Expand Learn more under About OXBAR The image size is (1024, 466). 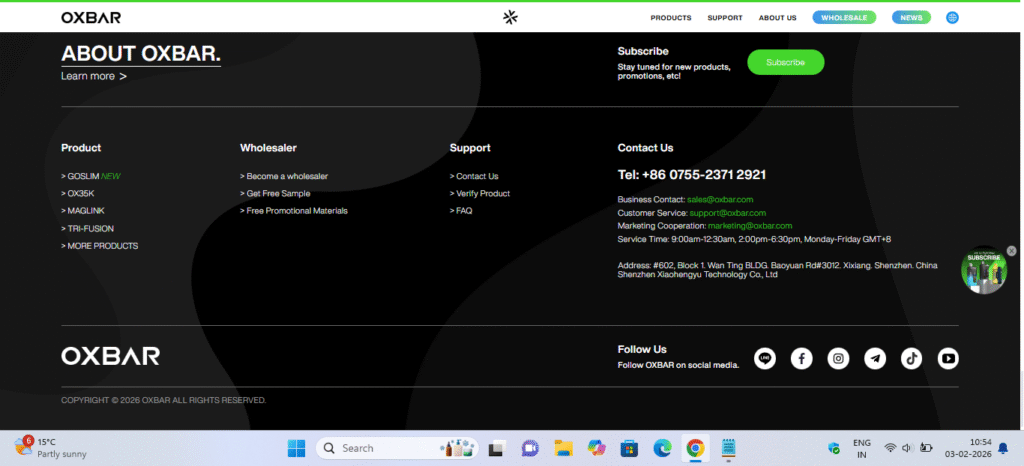[x=93, y=76]
